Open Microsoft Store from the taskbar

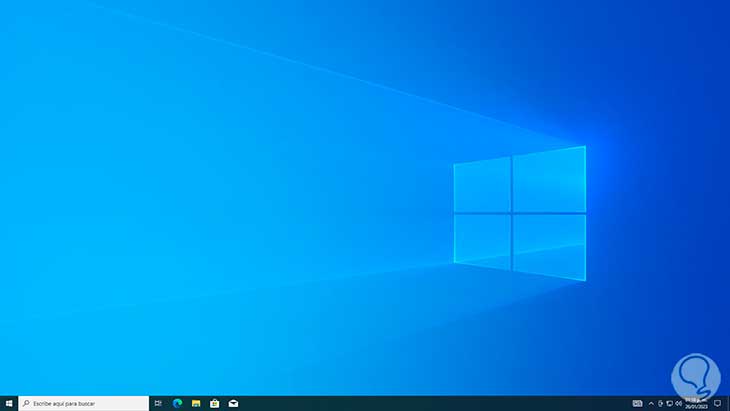[215, 403]
